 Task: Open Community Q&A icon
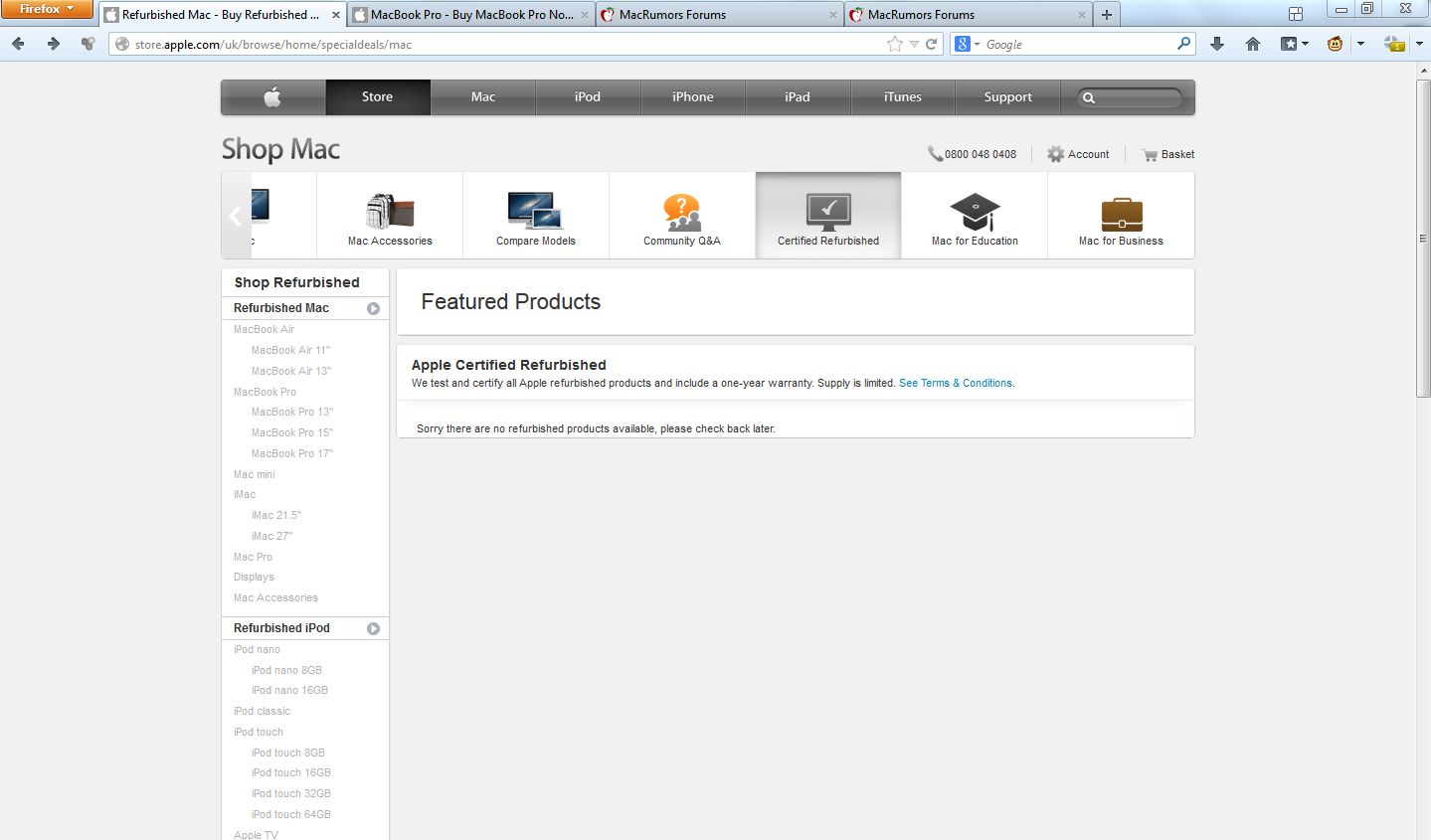tap(682, 212)
